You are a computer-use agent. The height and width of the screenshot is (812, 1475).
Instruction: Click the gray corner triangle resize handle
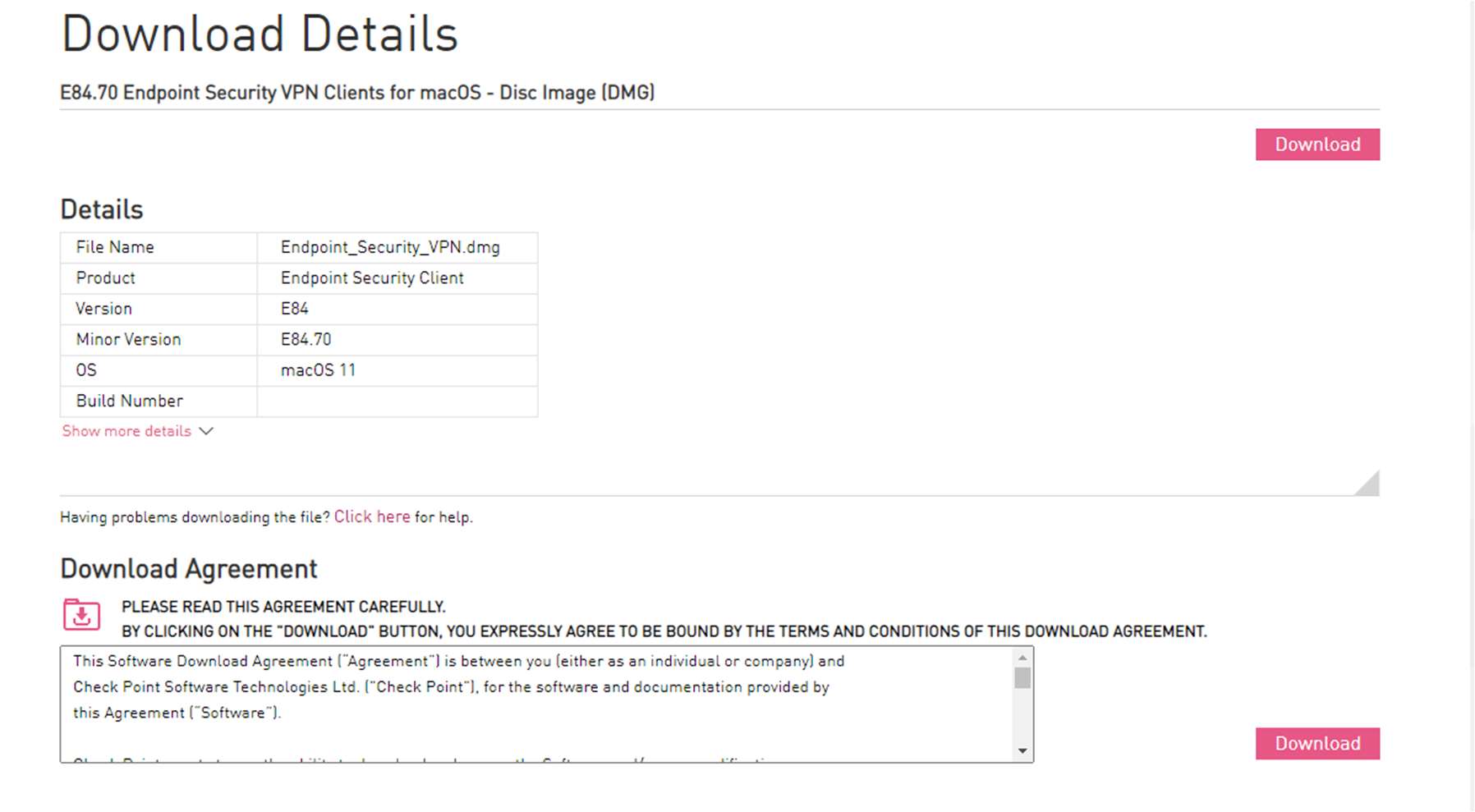(x=1370, y=485)
